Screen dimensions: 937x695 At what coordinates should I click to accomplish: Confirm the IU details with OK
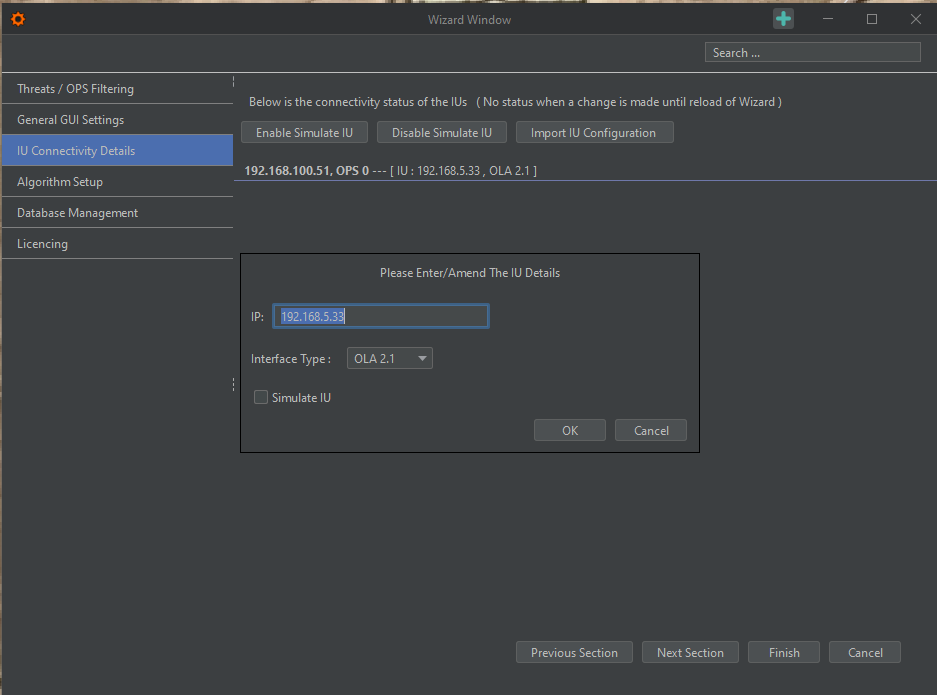569,430
